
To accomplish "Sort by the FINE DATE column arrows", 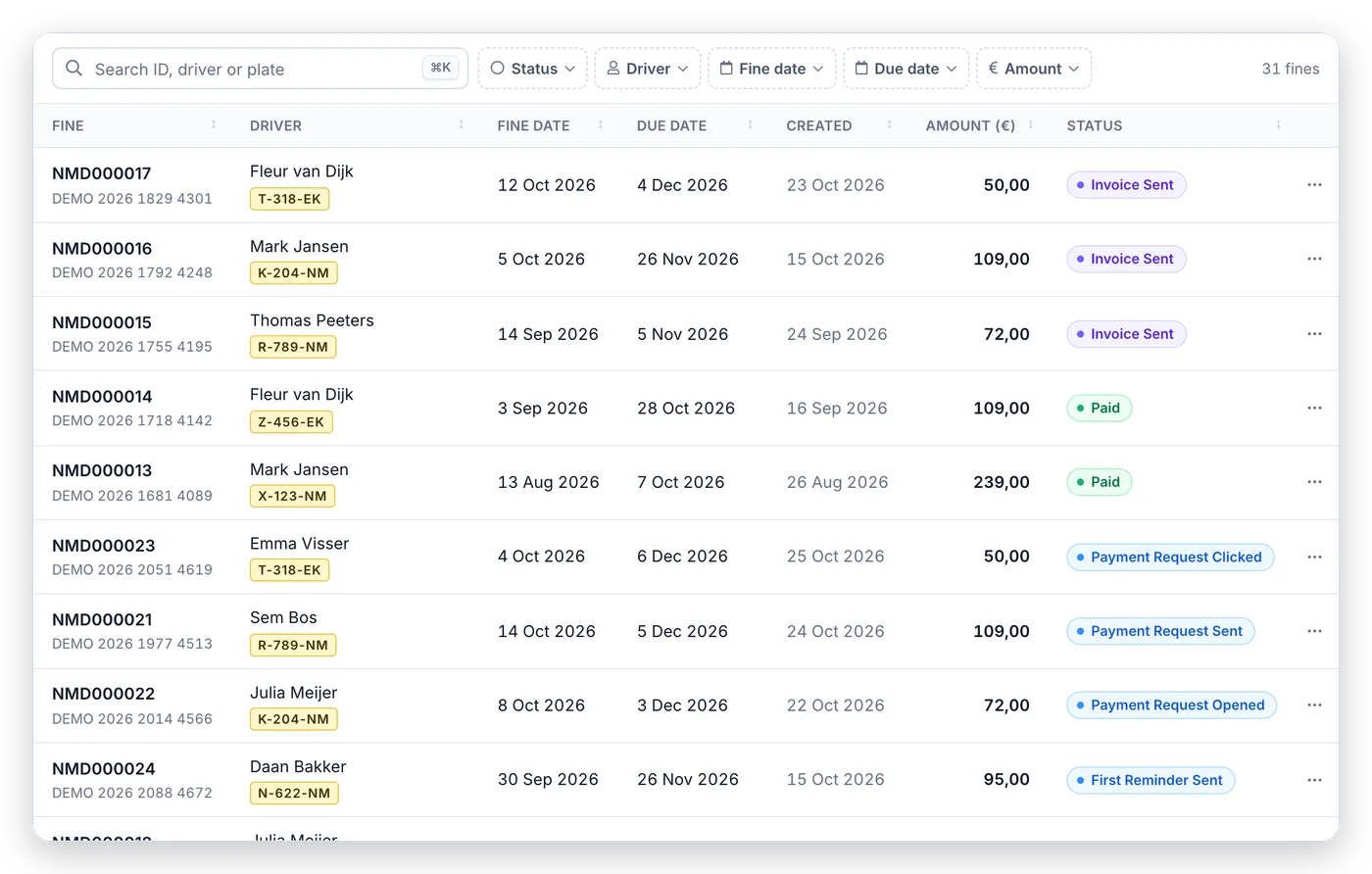I will [601, 125].
